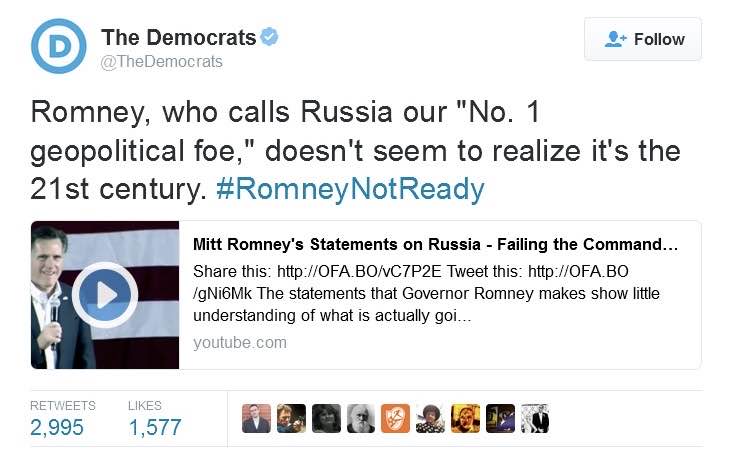Screen dimensions: 745x464
Task: Open the polka-dot shirt person's avatar
Action: [x=430, y=418]
